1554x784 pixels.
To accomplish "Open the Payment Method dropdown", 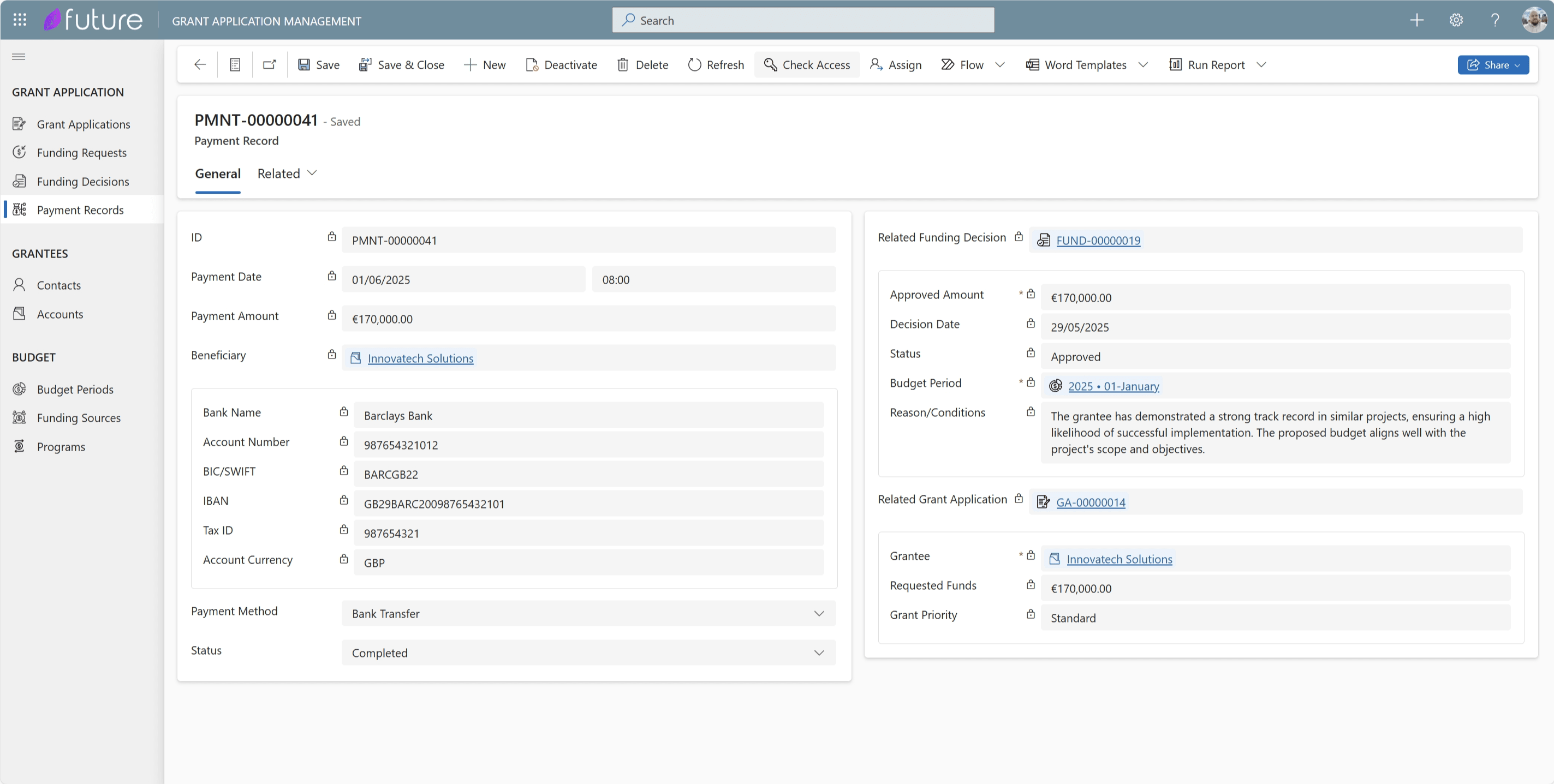I will click(819, 613).
